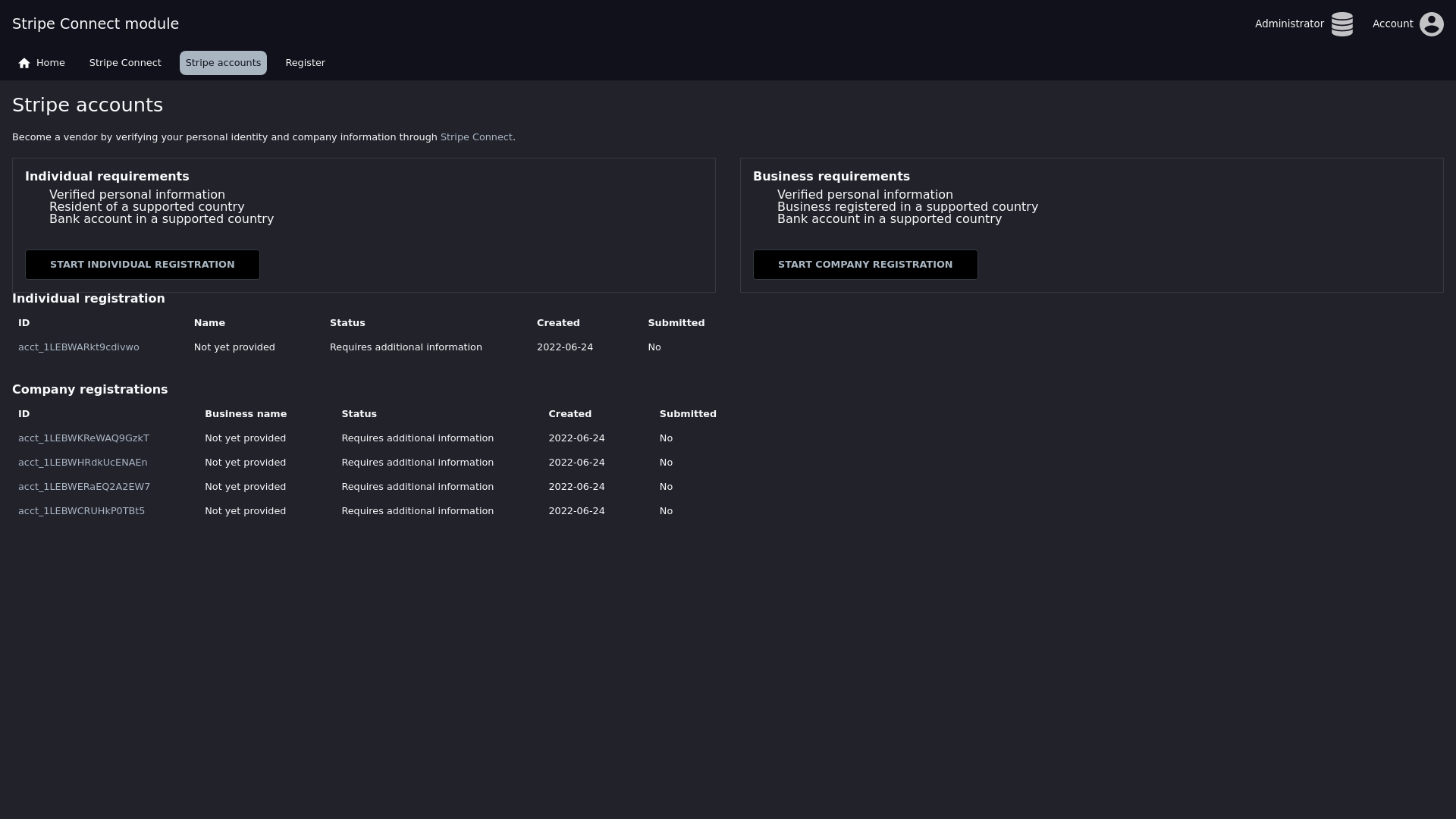1456x819 pixels.
Task: Click the Individual registration Status header
Action: 347,323
